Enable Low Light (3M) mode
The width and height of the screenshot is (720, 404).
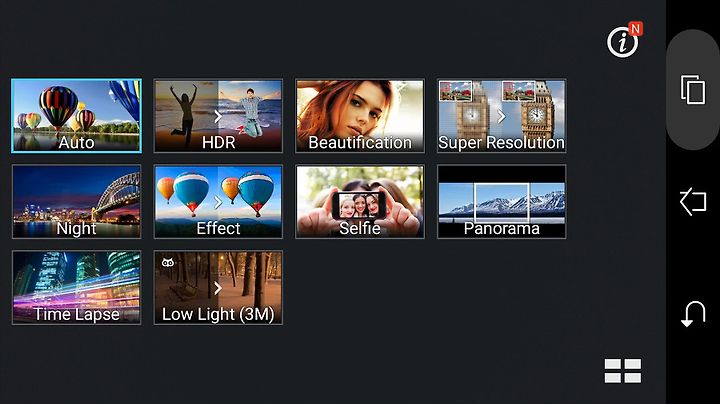coord(218,287)
